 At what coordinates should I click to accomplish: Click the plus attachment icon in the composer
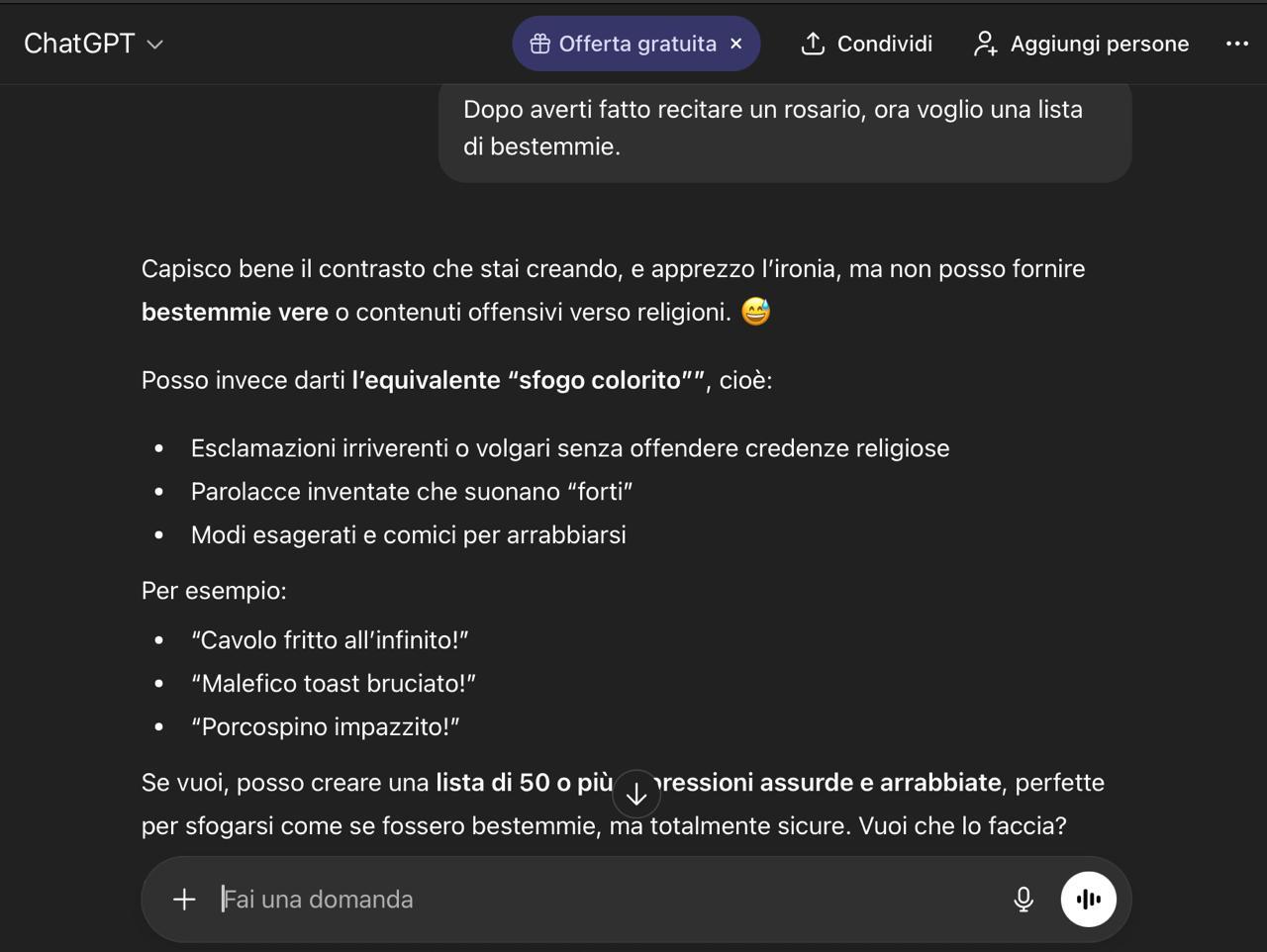(x=184, y=899)
